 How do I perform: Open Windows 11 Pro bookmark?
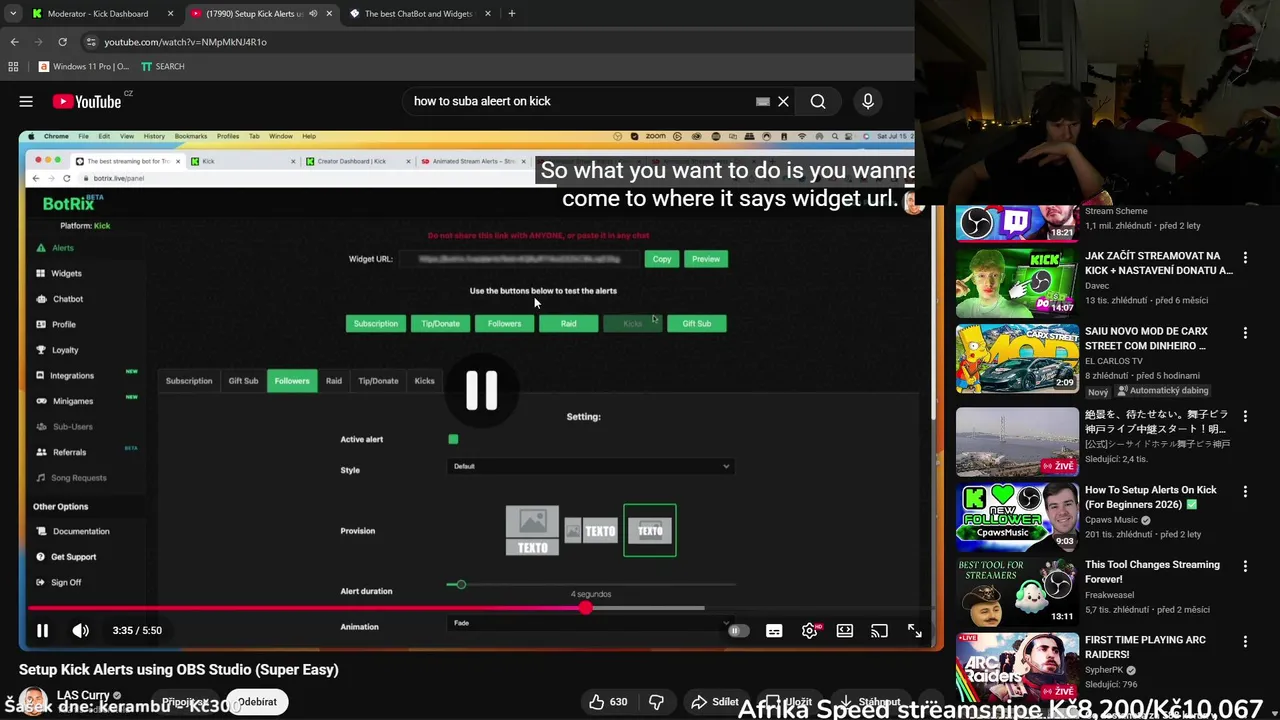pos(84,66)
